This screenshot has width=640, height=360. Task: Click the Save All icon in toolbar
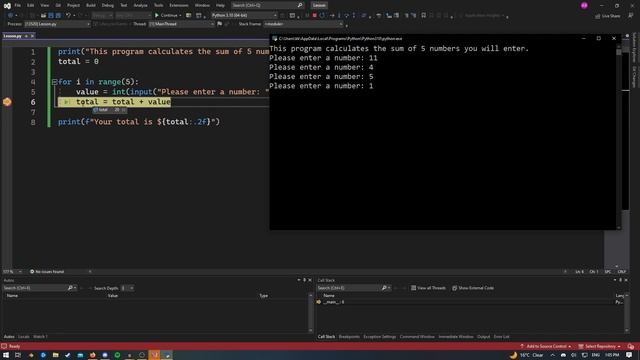click(58, 16)
